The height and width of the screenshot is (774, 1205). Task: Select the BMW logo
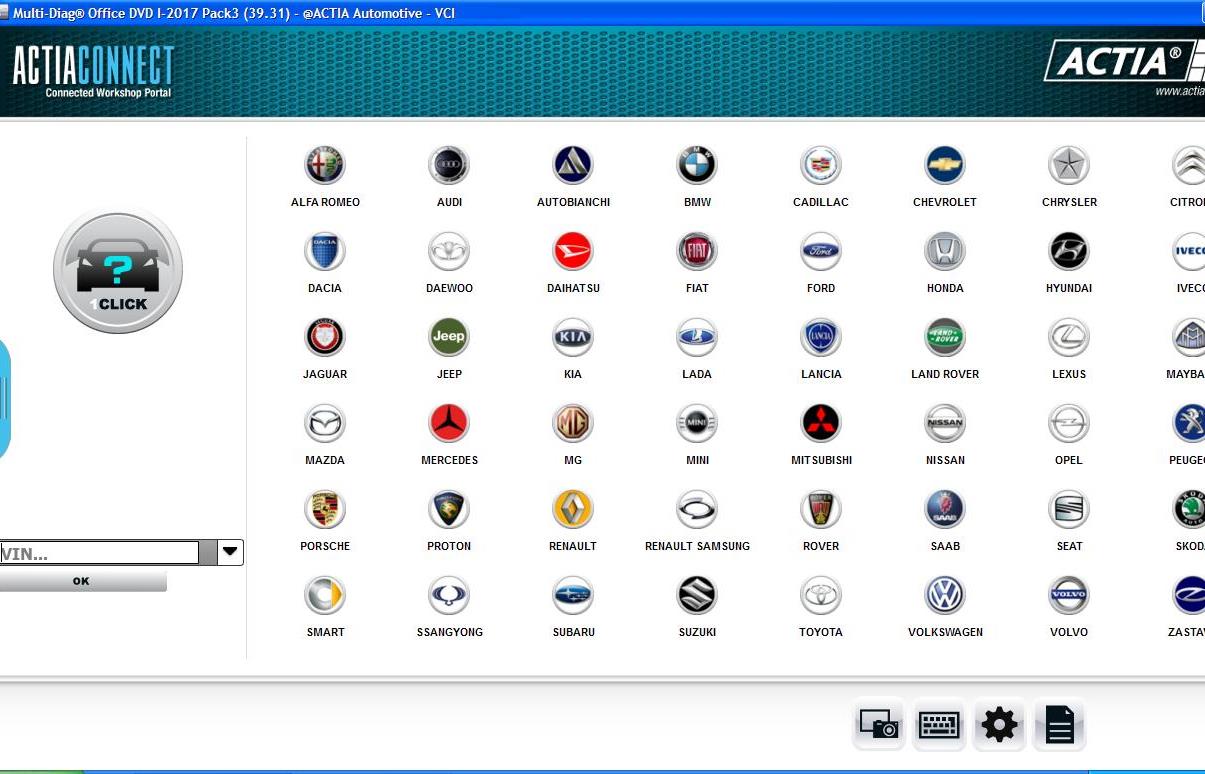pos(697,165)
